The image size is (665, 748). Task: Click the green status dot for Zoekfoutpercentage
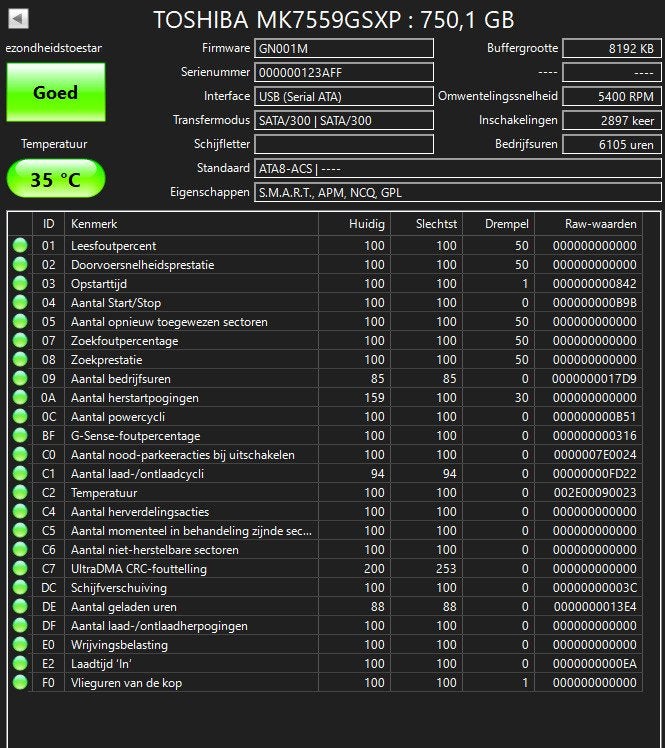pos(20,341)
